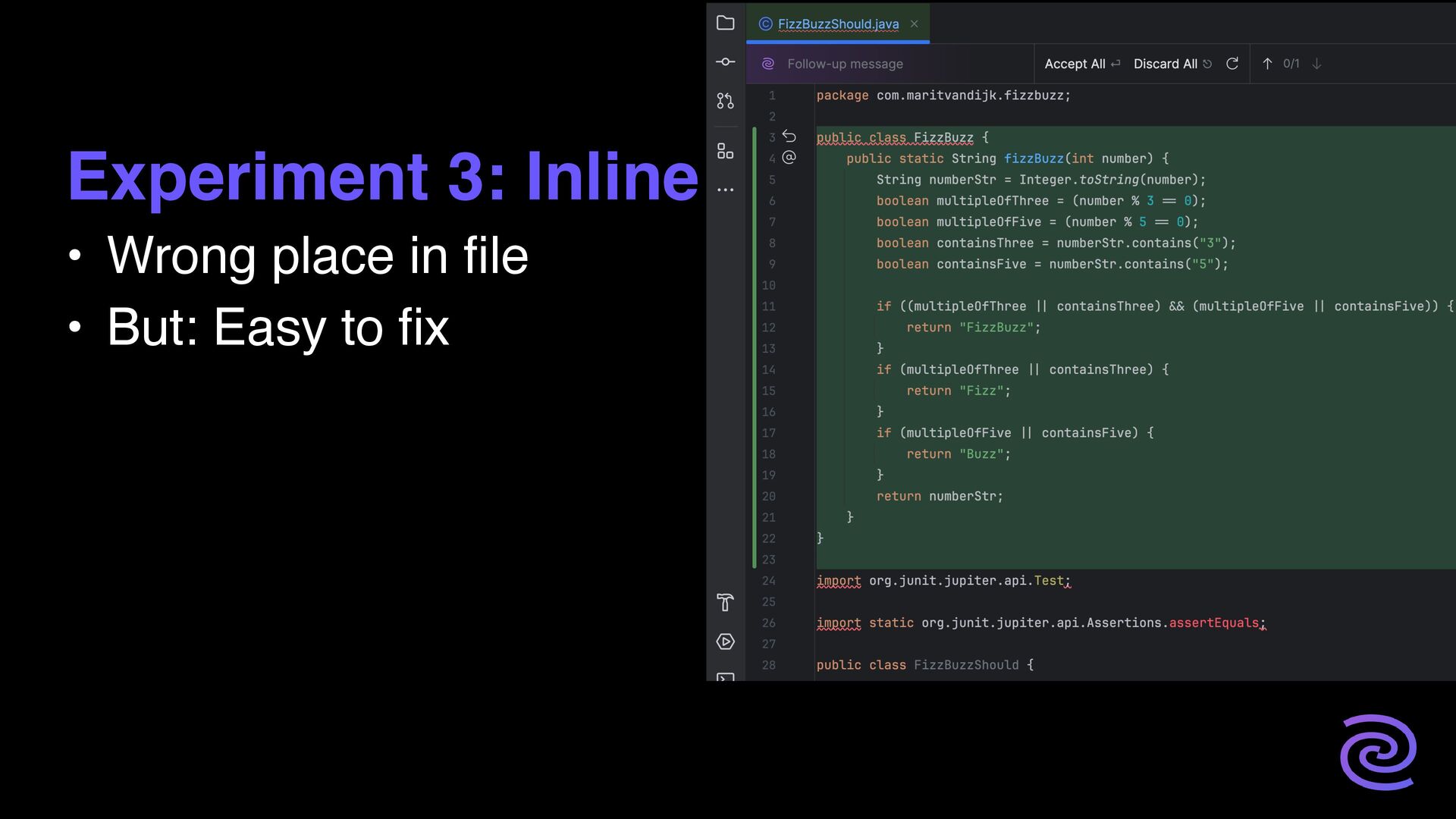Click the green change marker bar in gutter
This screenshot has height=819, width=1456.
click(754, 347)
